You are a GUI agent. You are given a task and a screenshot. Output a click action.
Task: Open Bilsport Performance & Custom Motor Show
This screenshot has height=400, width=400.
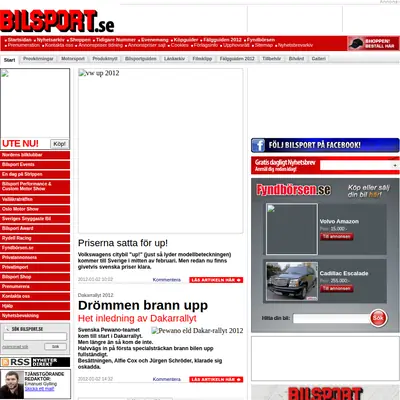[35, 186]
